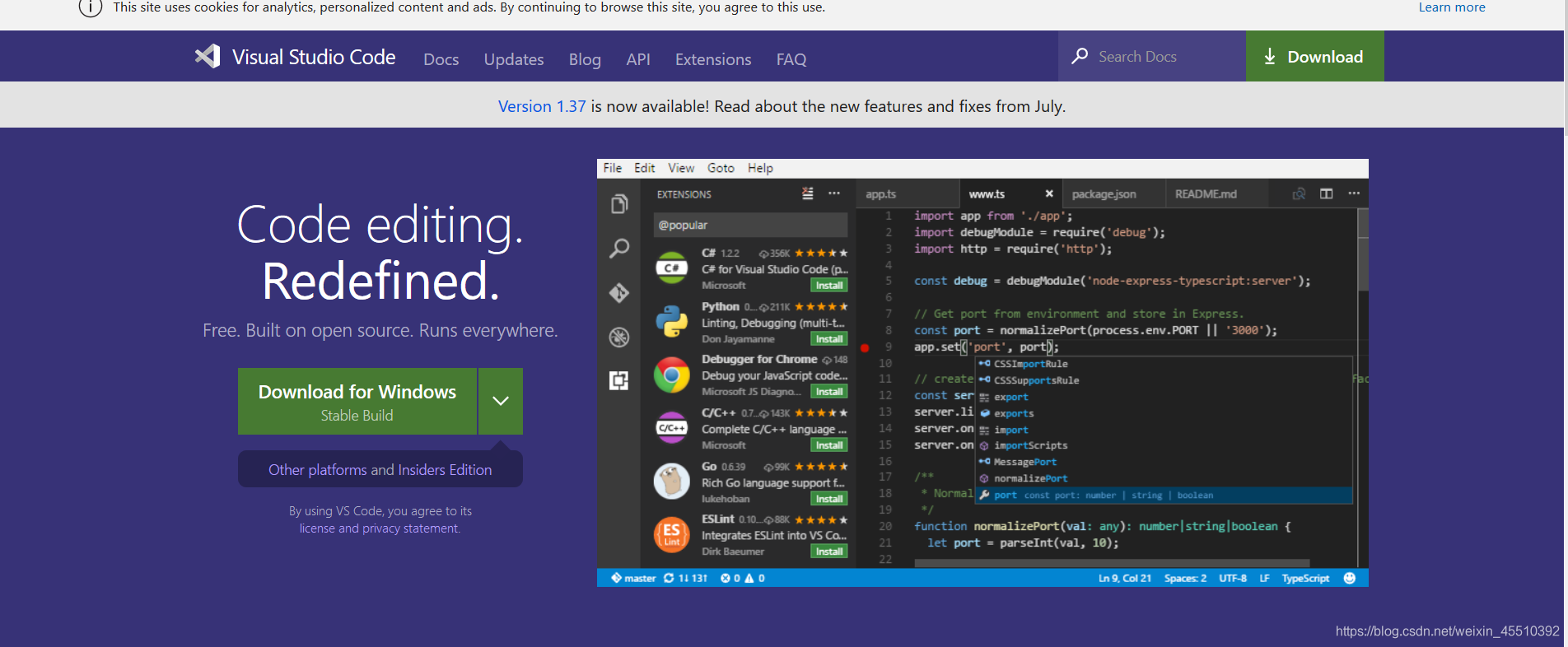1568x647 pixels.
Task: Install the ESLint extension
Action: point(829,552)
